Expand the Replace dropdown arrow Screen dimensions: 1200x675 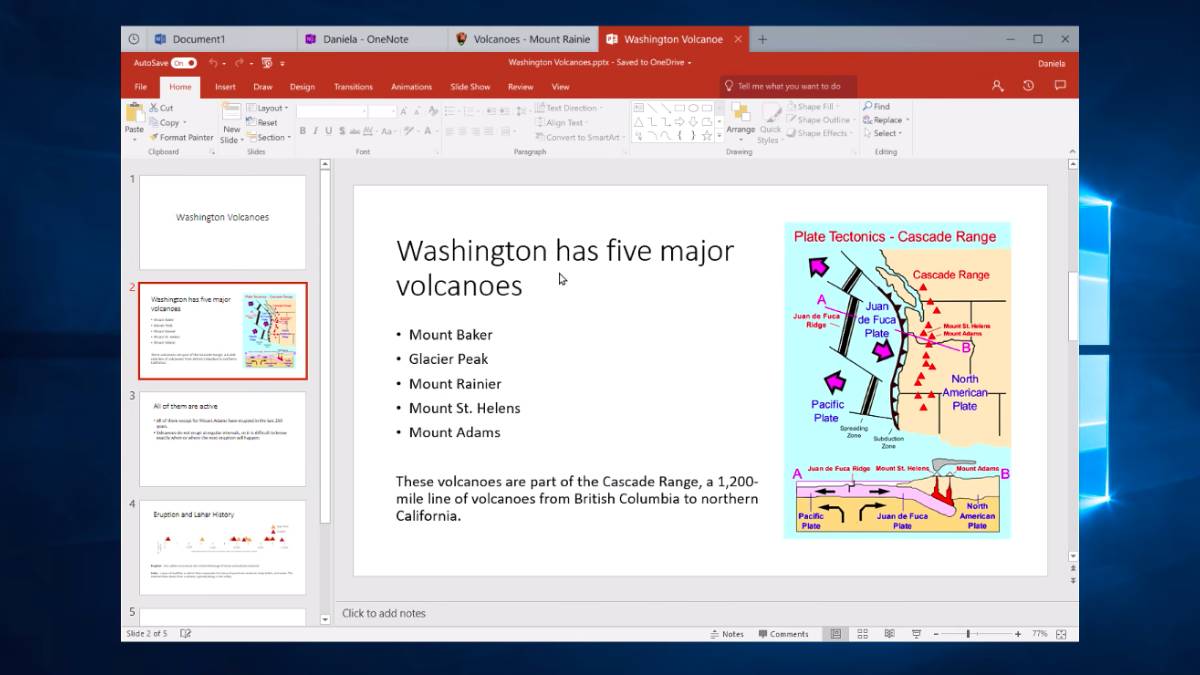click(908, 120)
